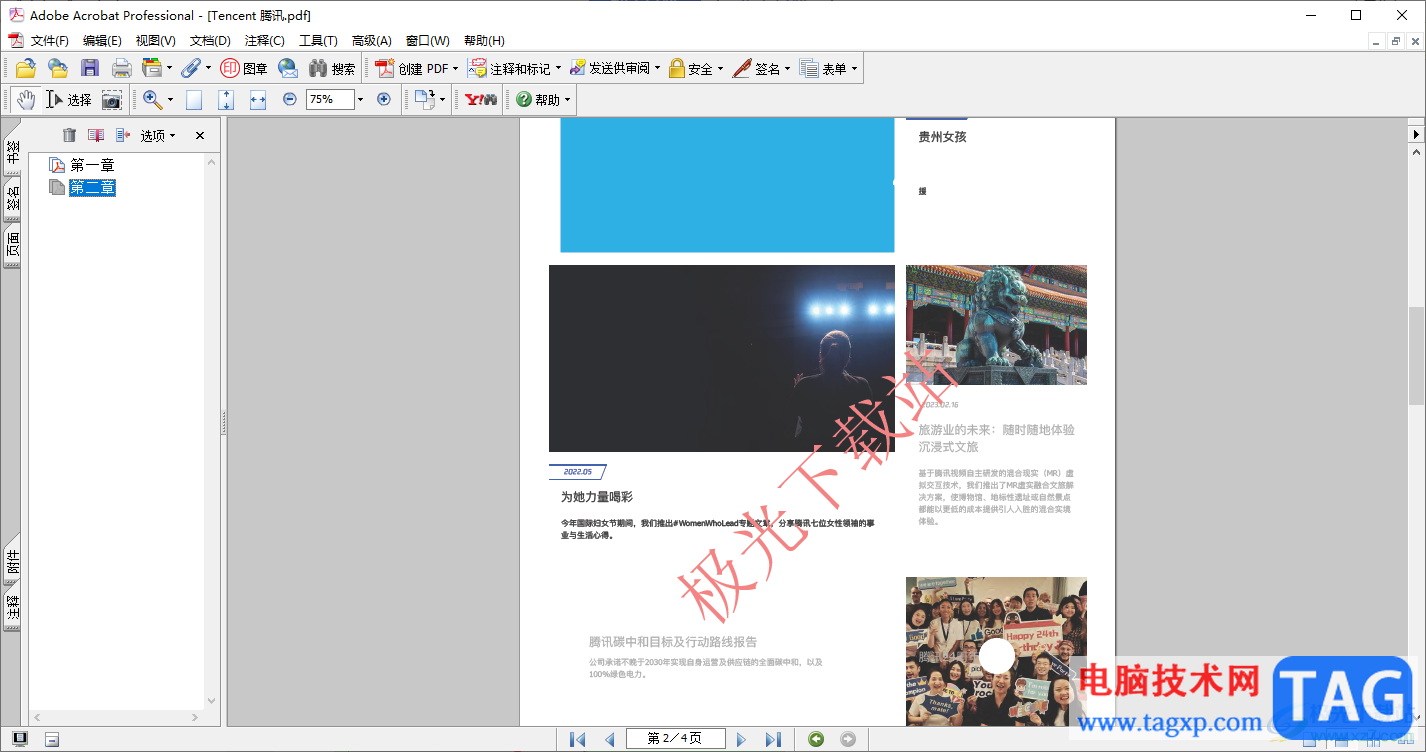This screenshot has height=752, width=1426.
Task: Open the 帮助 toolbar dropdown
Action: pyautogui.click(x=567, y=99)
